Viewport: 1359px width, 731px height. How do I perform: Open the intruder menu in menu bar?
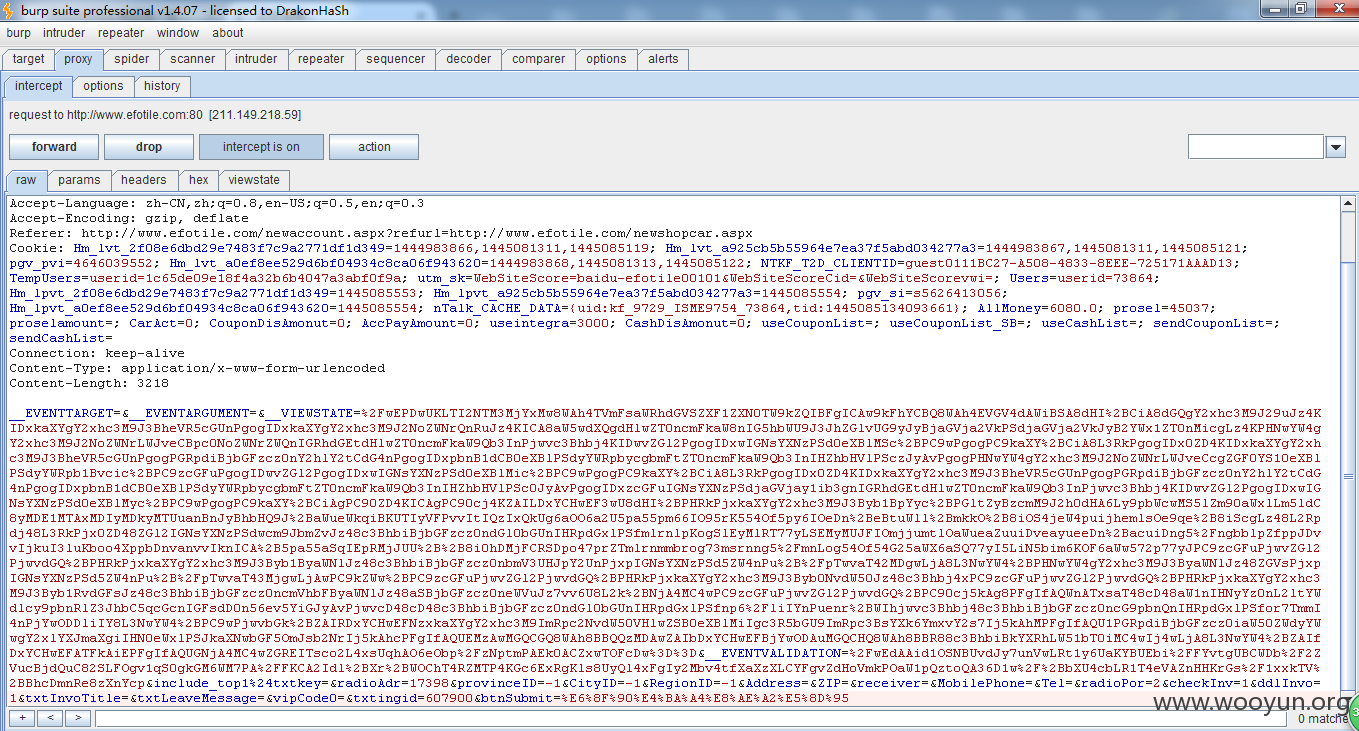(x=64, y=33)
